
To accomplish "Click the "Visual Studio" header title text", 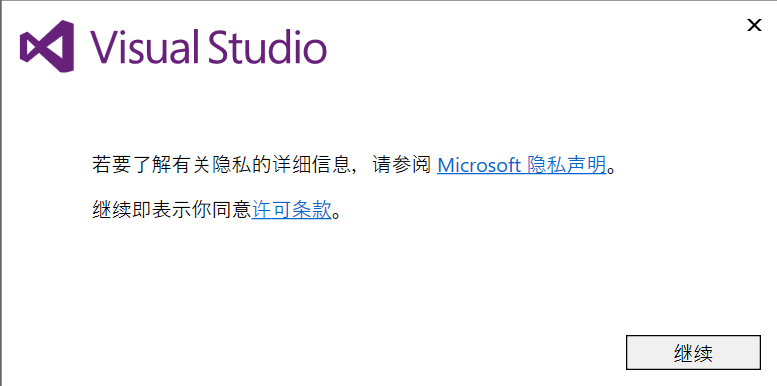I will coord(208,46).
